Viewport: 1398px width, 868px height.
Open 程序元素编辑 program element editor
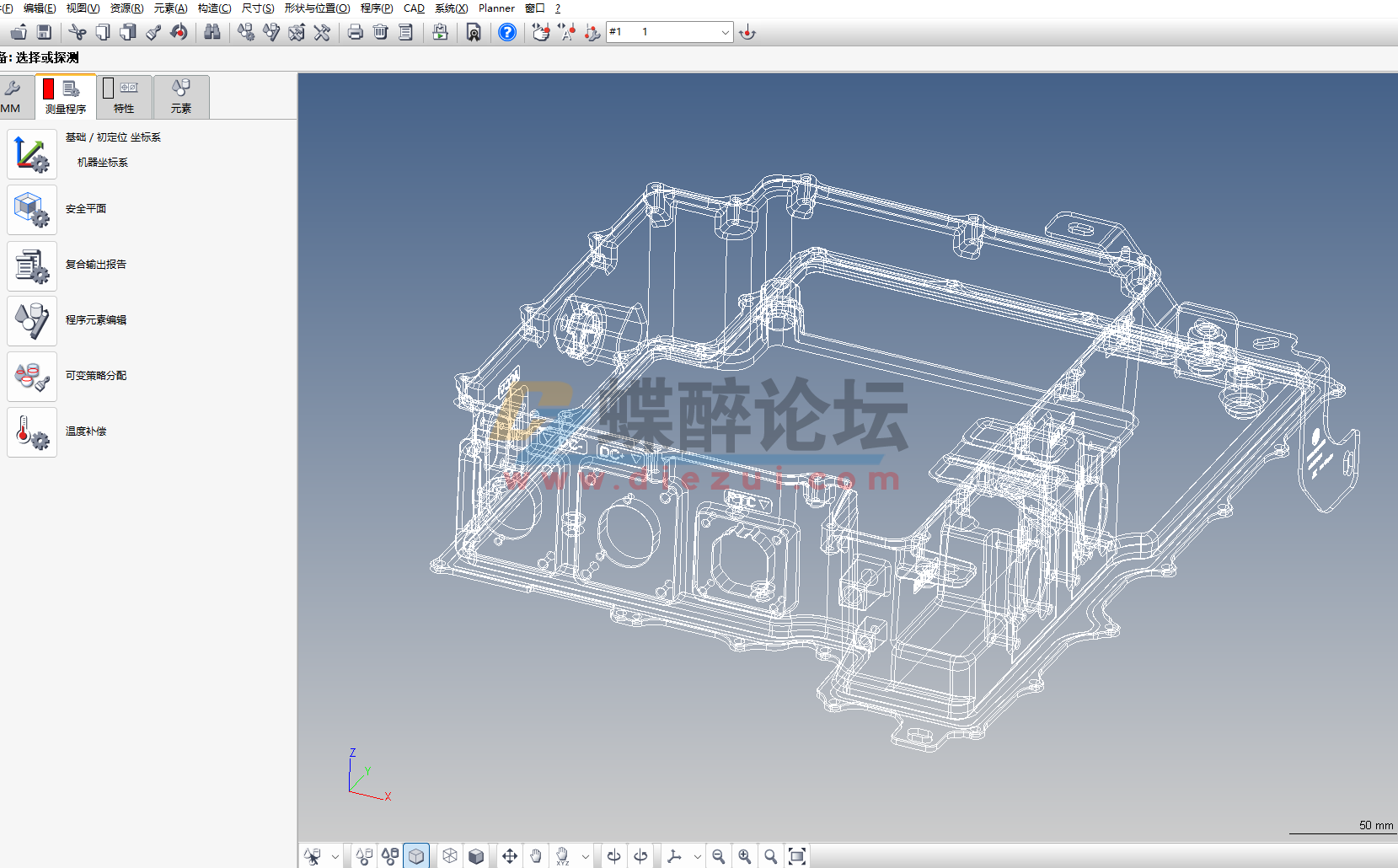[31, 320]
